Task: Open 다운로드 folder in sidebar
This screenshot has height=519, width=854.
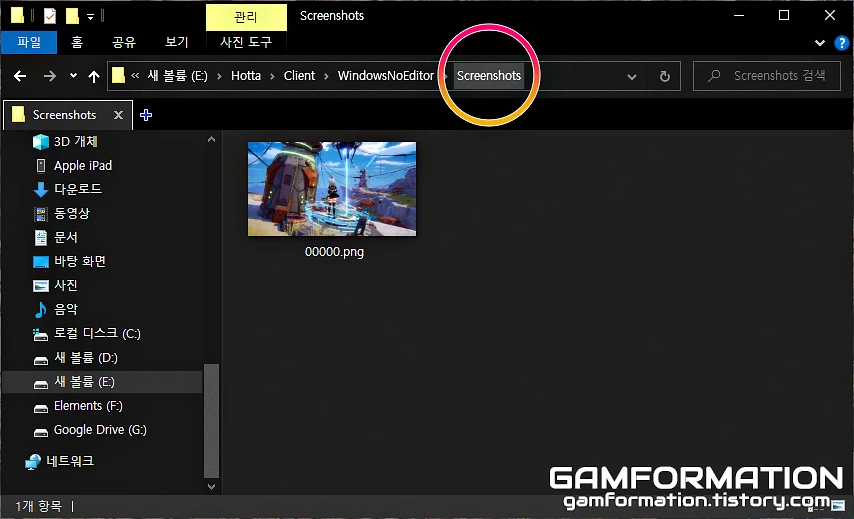Action: click(x=68, y=189)
